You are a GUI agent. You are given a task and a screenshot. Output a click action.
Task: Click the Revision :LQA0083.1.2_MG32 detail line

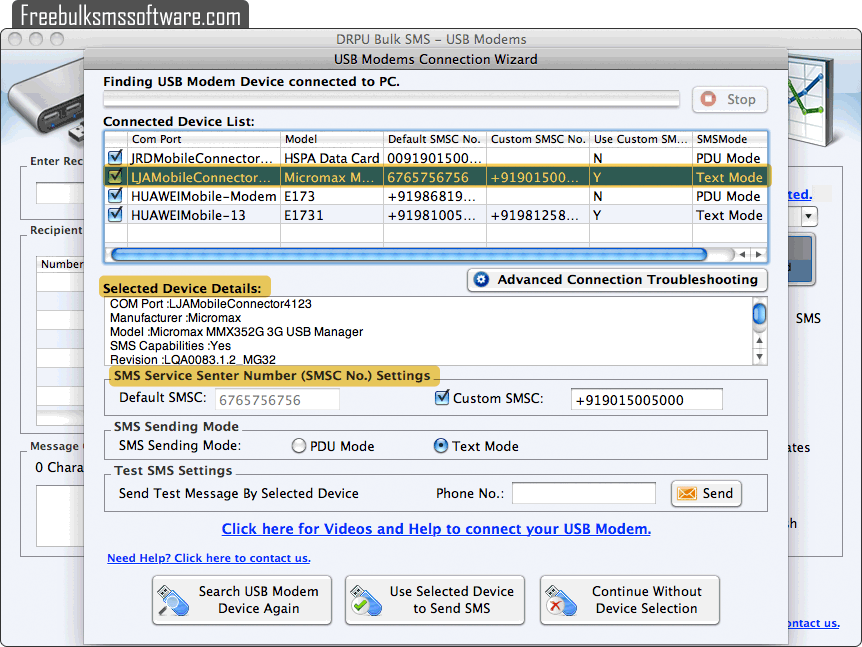tap(192, 360)
